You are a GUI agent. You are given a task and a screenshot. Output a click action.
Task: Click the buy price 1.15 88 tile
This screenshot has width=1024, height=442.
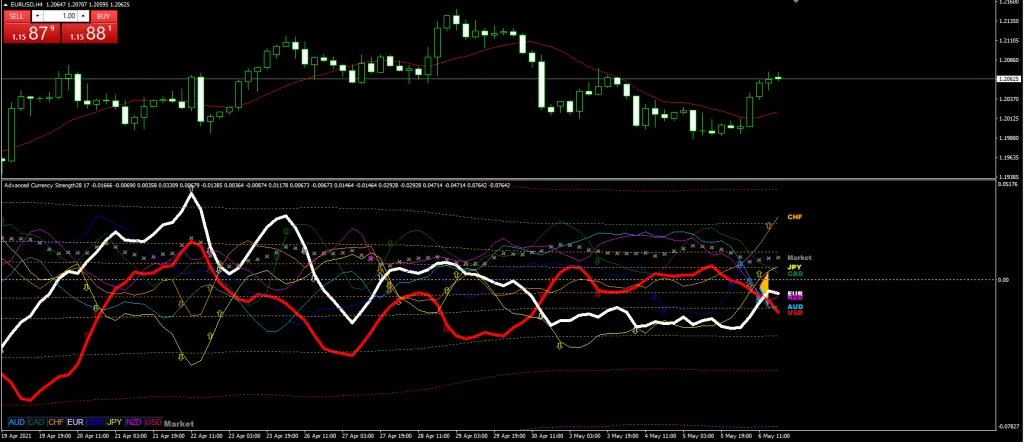pos(91,34)
